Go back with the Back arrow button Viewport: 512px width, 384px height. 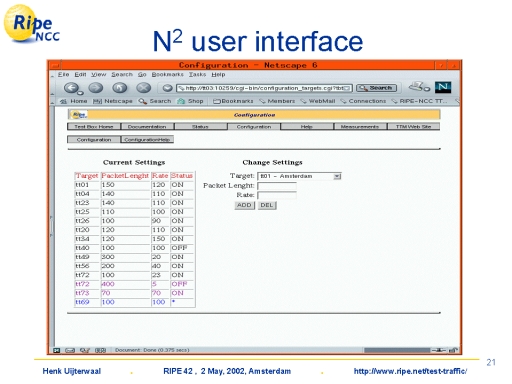[x=71, y=88]
